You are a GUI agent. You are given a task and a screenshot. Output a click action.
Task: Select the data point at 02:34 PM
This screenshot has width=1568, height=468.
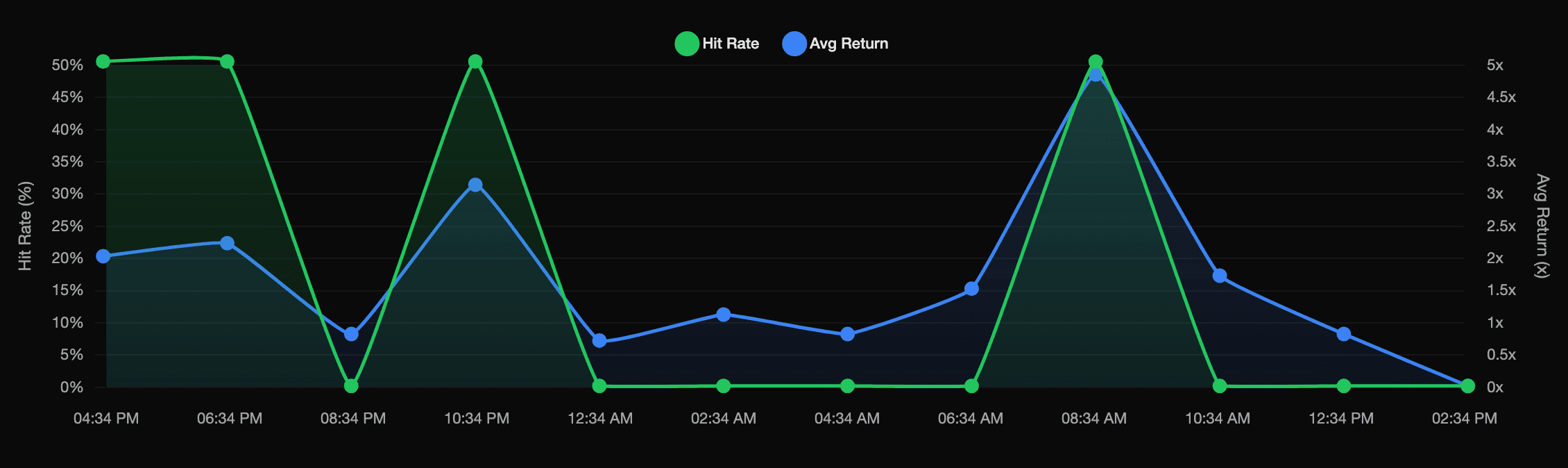(x=1467, y=386)
